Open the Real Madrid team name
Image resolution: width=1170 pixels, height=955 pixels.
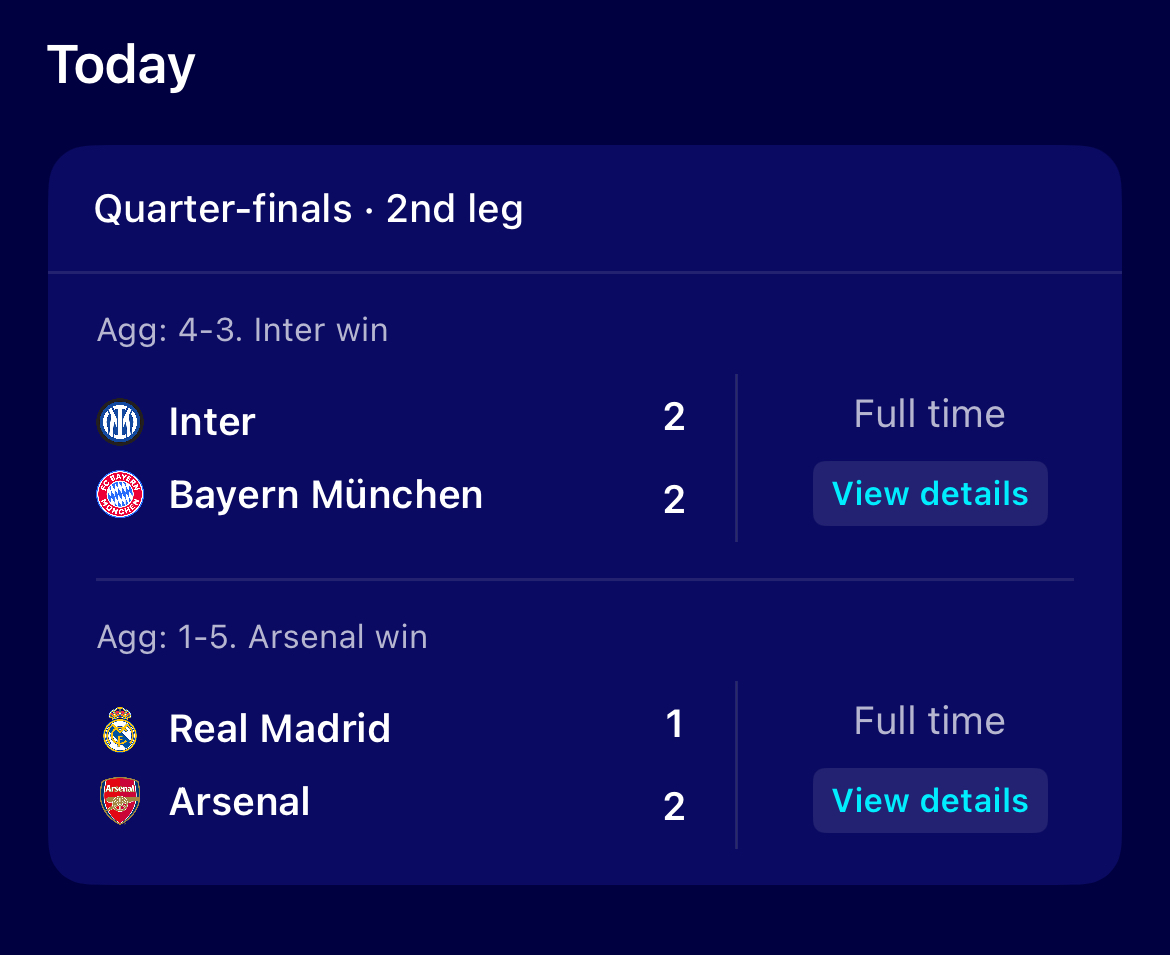pyautogui.click(x=280, y=729)
